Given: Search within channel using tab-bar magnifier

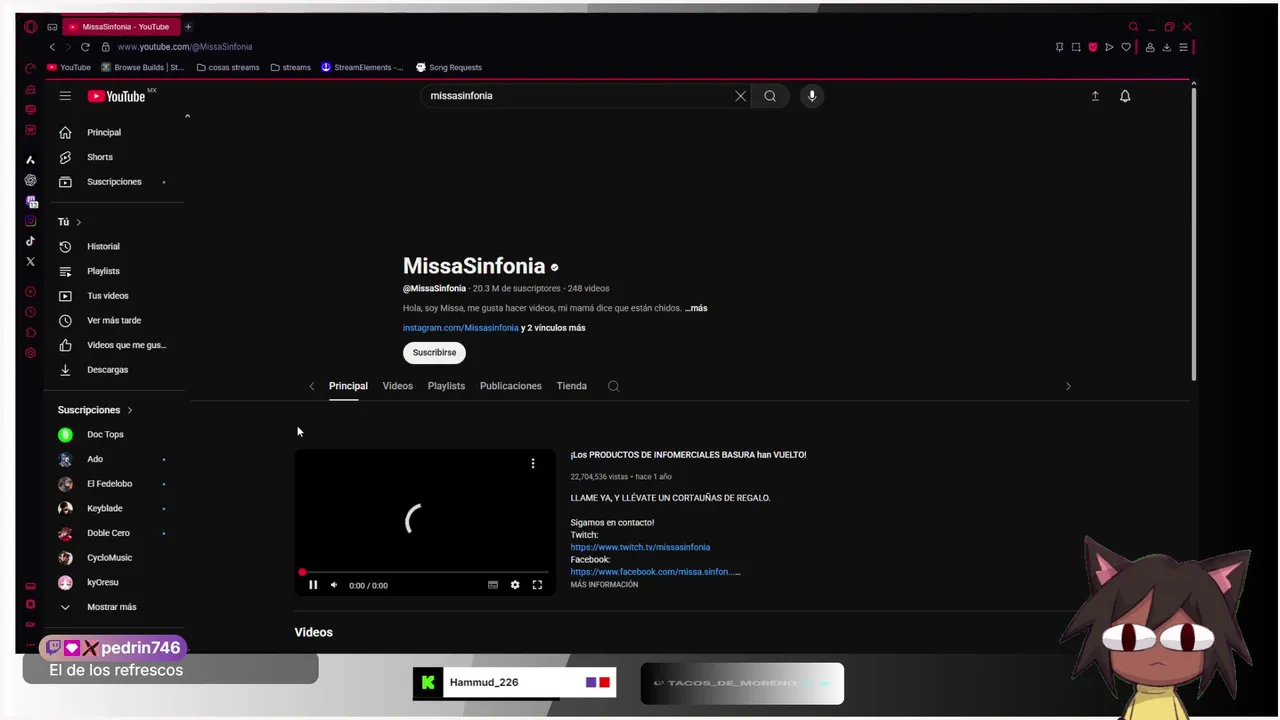Looking at the screenshot, I should pyautogui.click(x=614, y=386).
